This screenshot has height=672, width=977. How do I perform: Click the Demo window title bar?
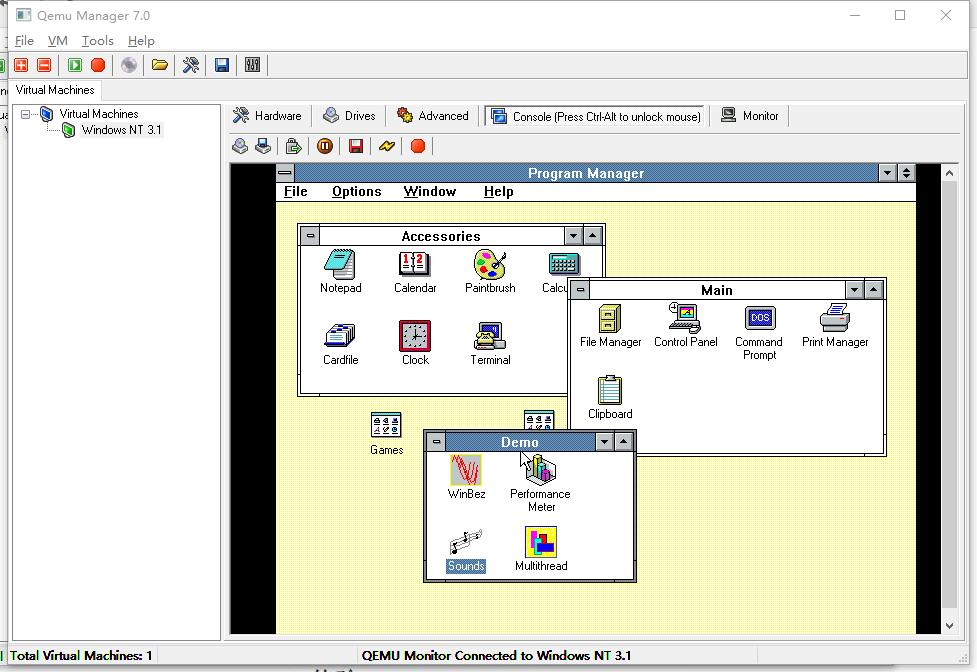pyautogui.click(x=520, y=442)
